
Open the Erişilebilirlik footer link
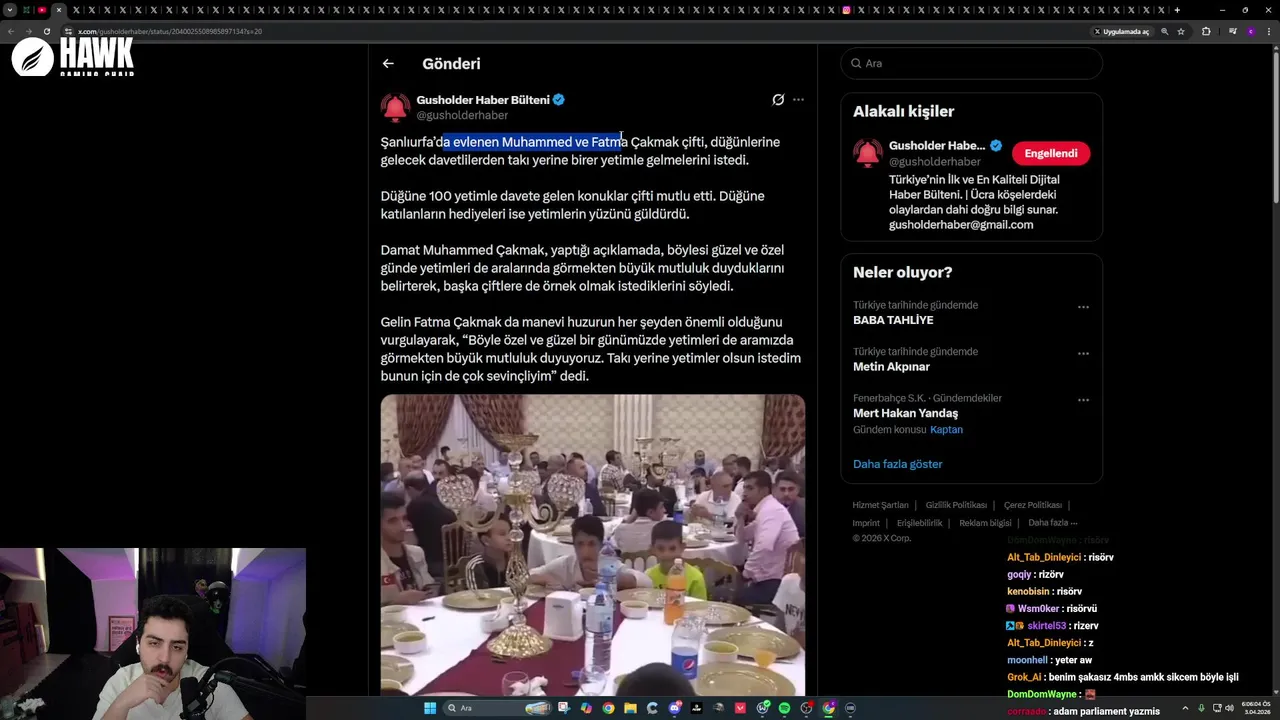(x=919, y=523)
